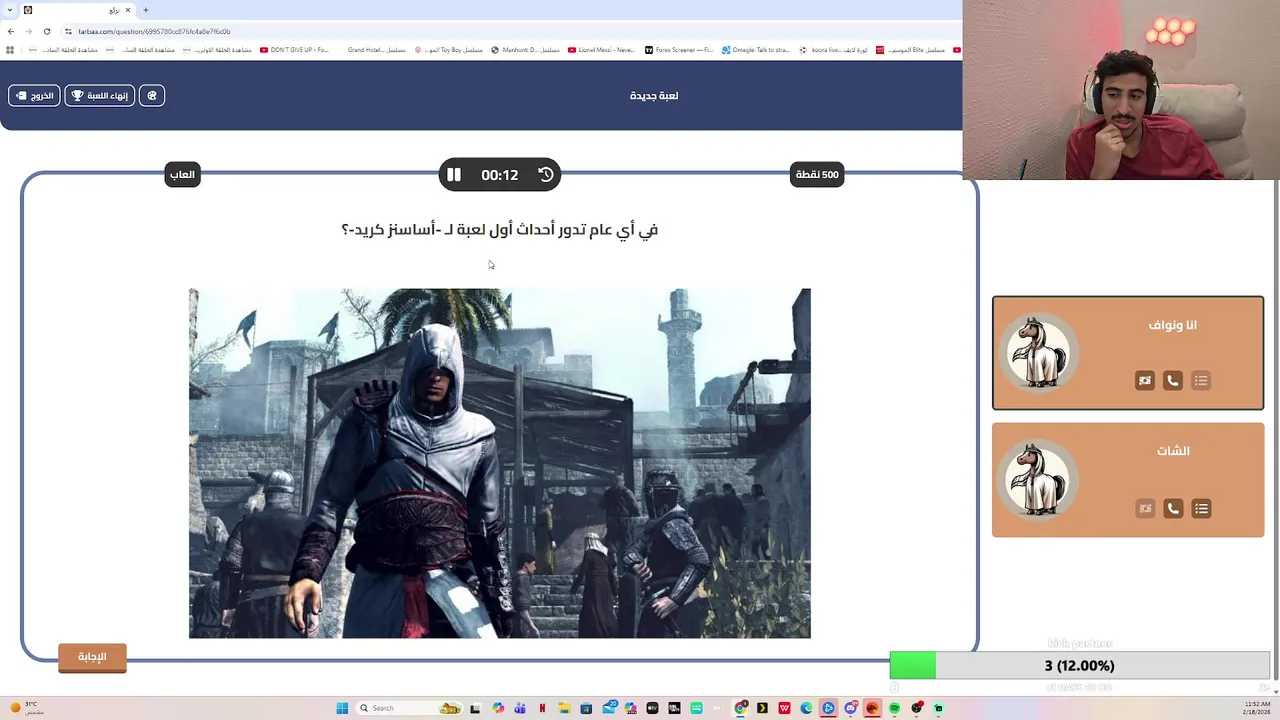Open the Assassin's Creed question image
The width and height of the screenshot is (1280, 720).
coord(500,463)
